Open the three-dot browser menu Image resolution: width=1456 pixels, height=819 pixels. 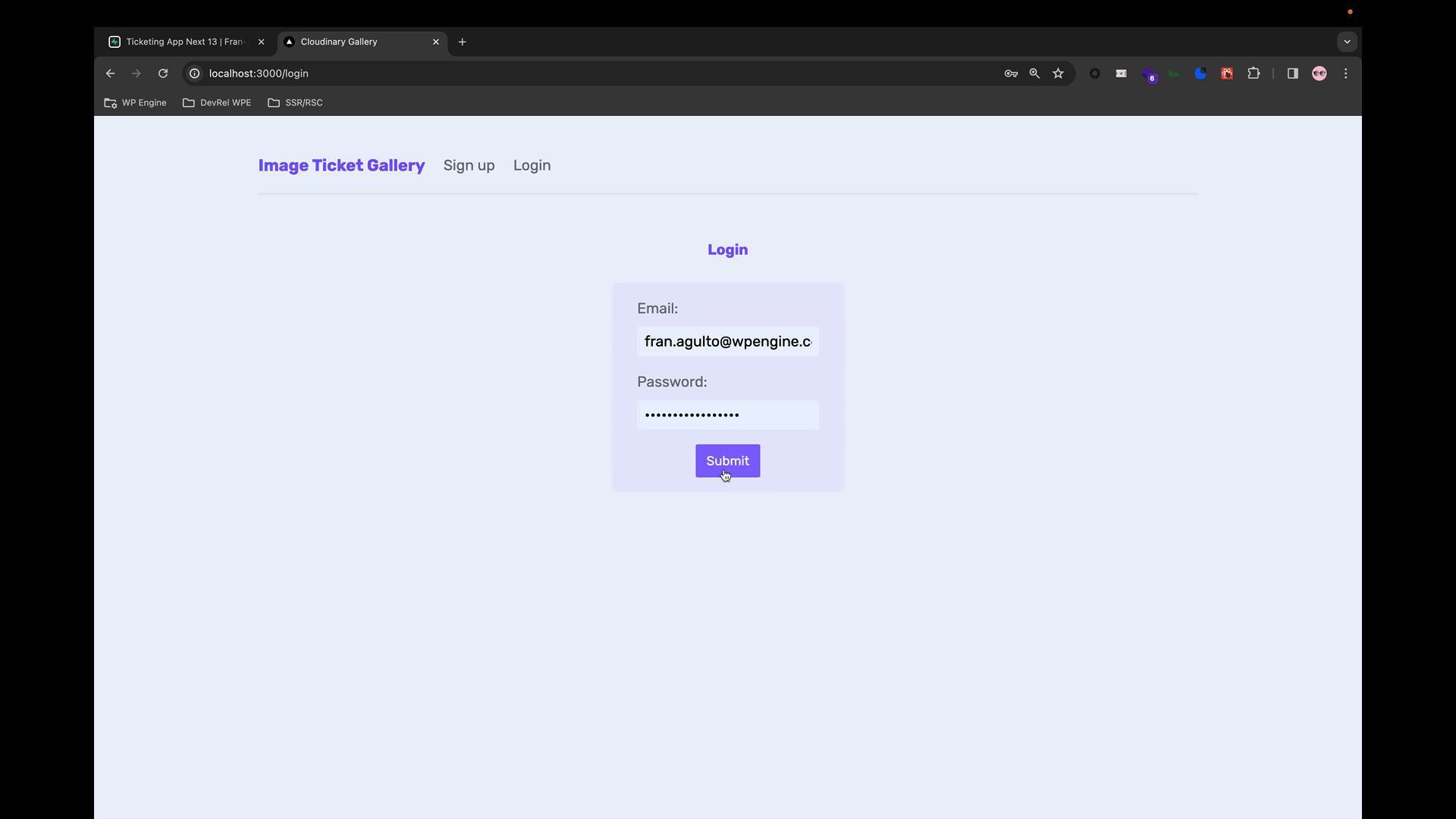(1346, 74)
